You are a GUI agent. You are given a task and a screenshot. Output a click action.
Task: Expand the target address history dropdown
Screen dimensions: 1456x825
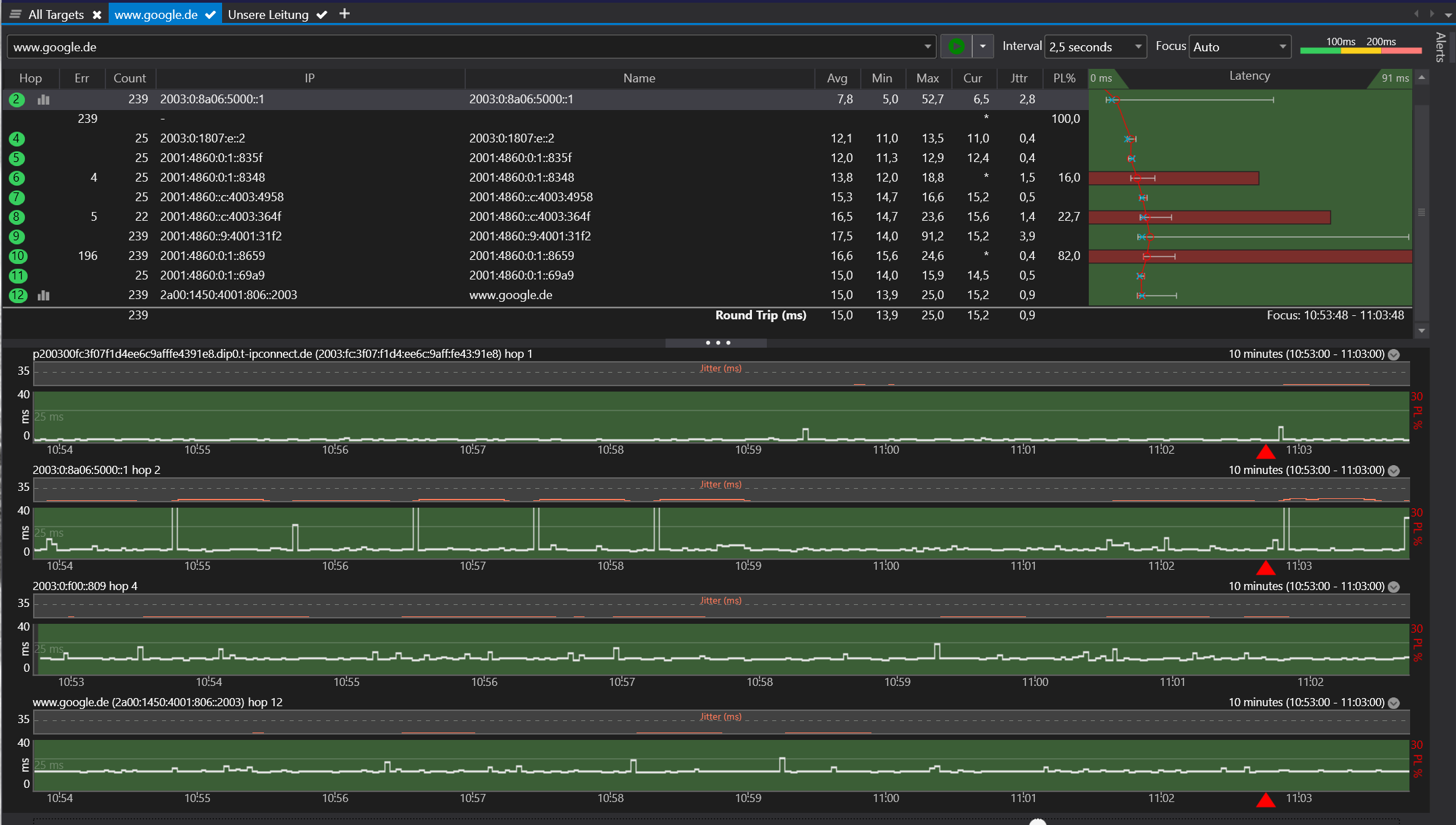pyautogui.click(x=927, y=47)
